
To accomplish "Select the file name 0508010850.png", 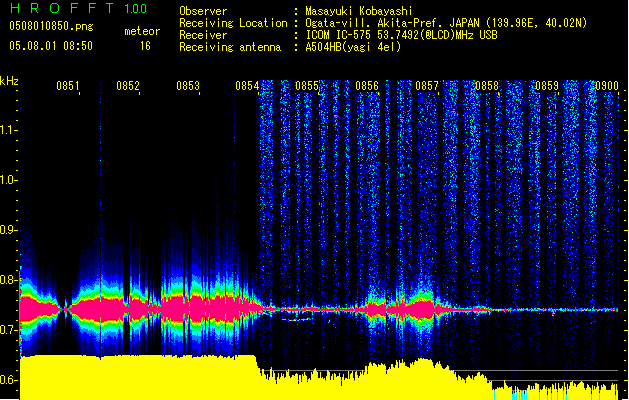I will click(51, 26).
